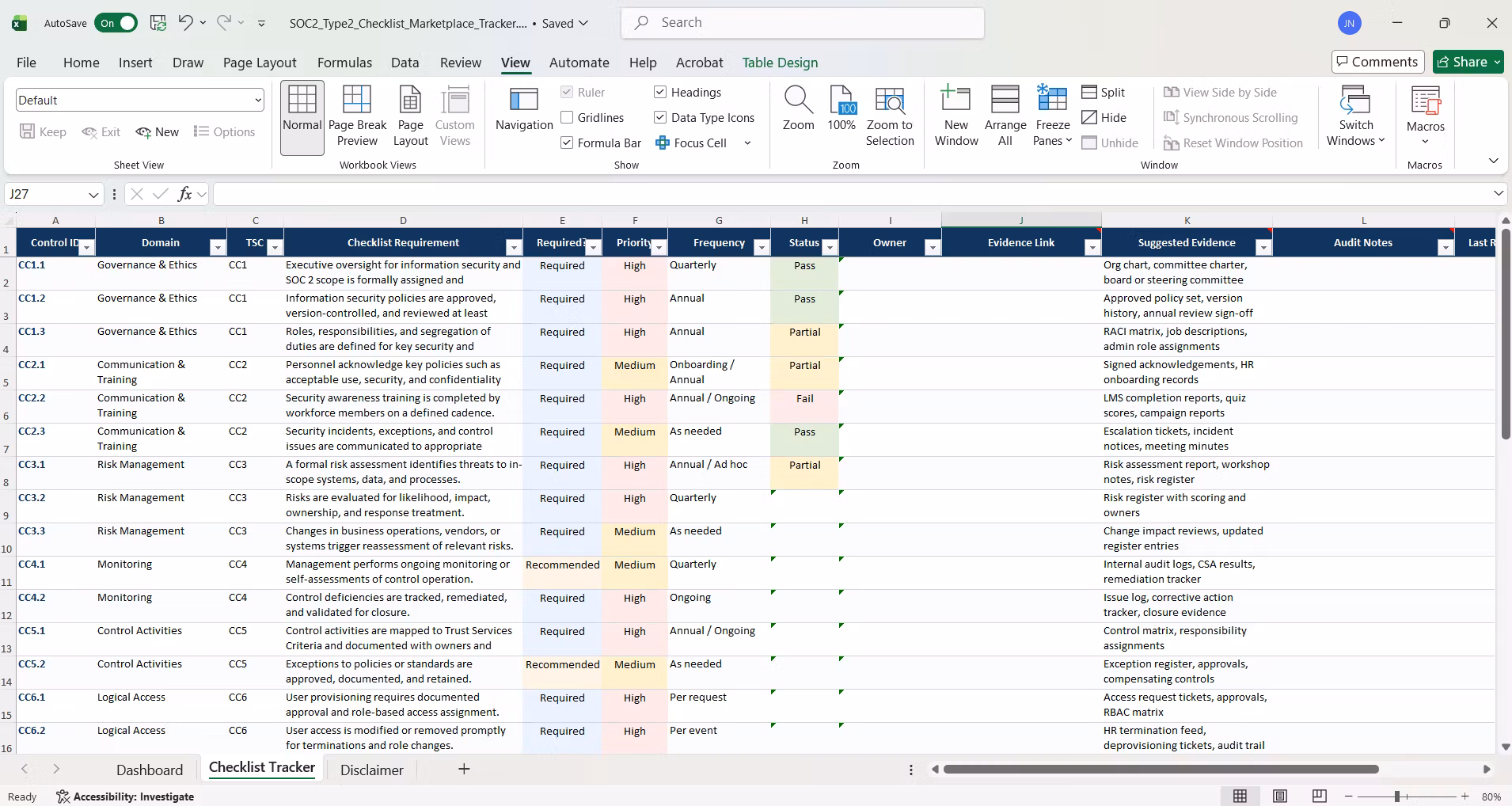Set zoom to 100%
The image size is (1512, 806).
coord(841,109)
